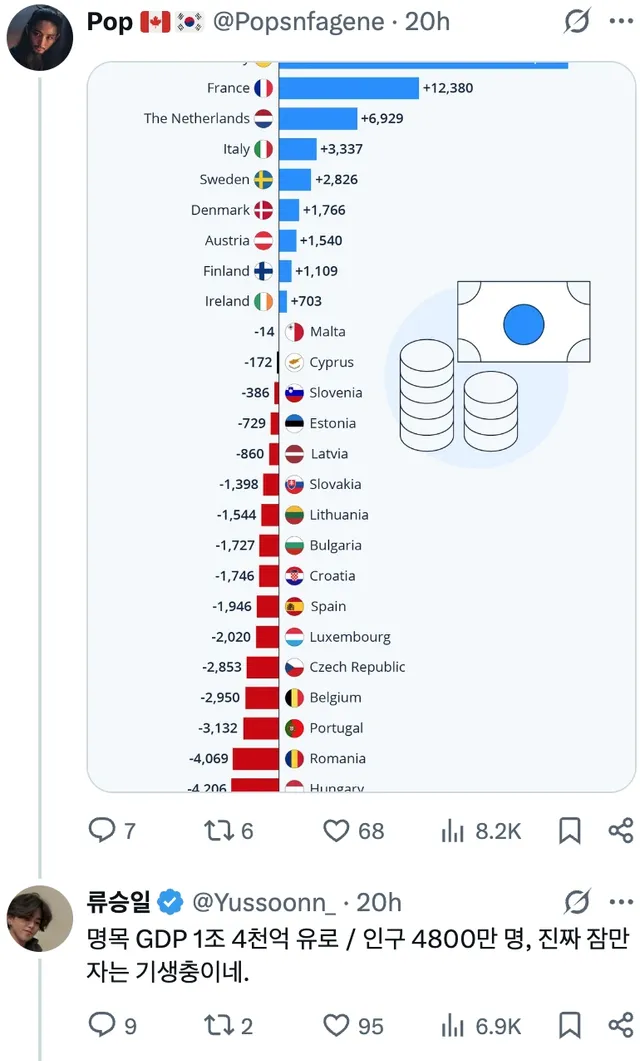Share Pop's chart tweet
Image resolution: width=640 pixels, height=1061 pixels.
pyautogui.click(x=620, y=830)
